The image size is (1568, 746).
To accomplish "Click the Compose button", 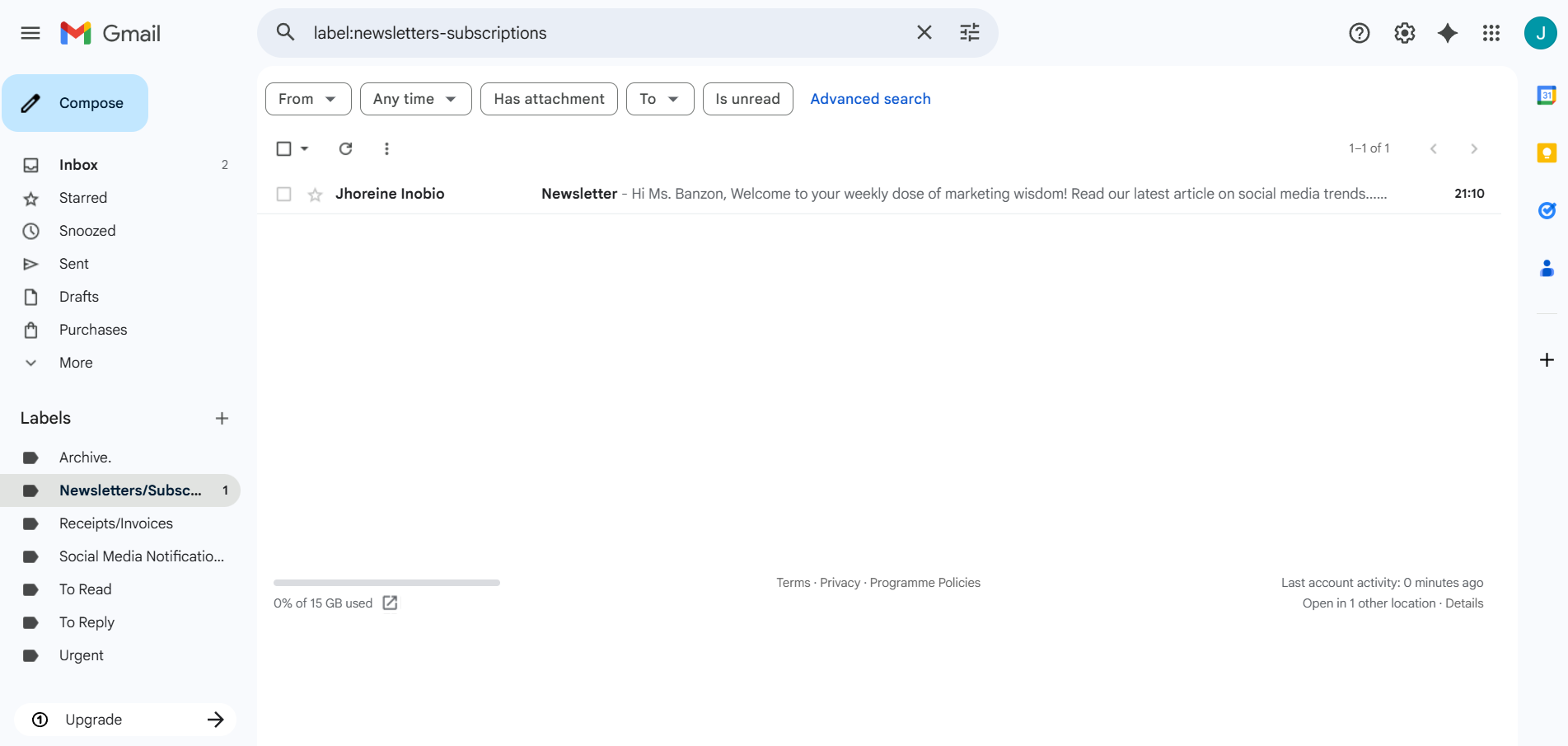I will (75, 103).
